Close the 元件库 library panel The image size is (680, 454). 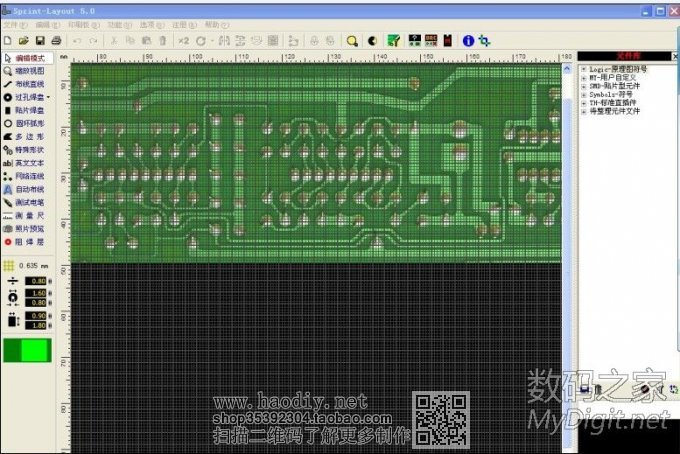pyautogui.click(x=671, y=57)
